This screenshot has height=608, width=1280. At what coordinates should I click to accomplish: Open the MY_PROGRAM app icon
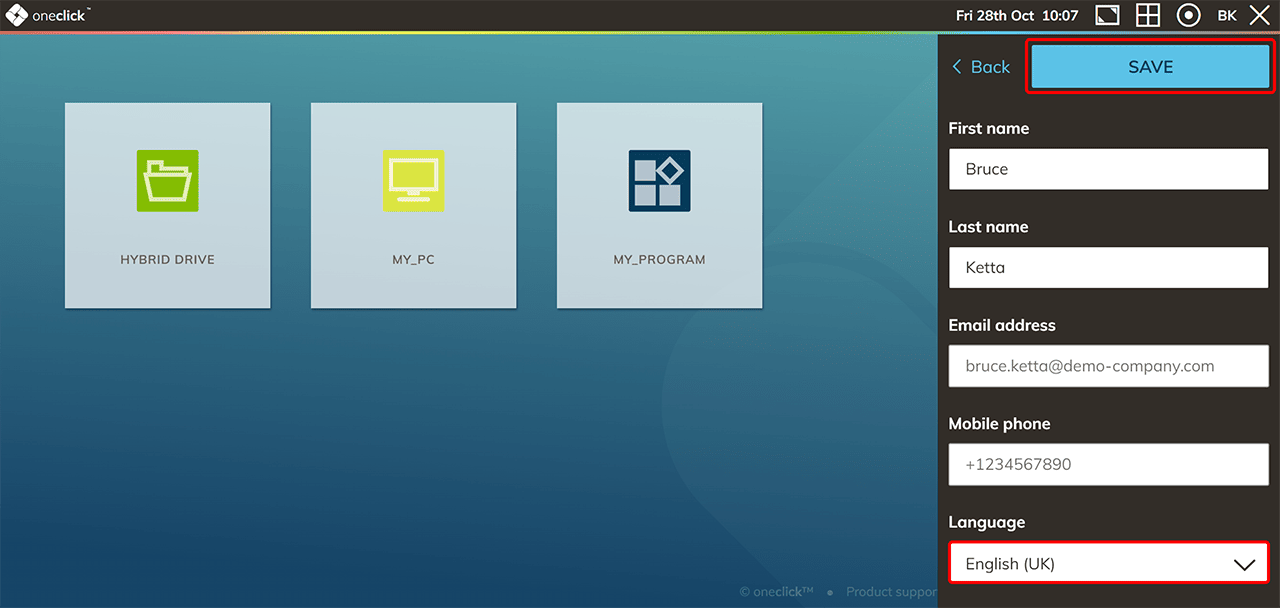tap(659, 181)
